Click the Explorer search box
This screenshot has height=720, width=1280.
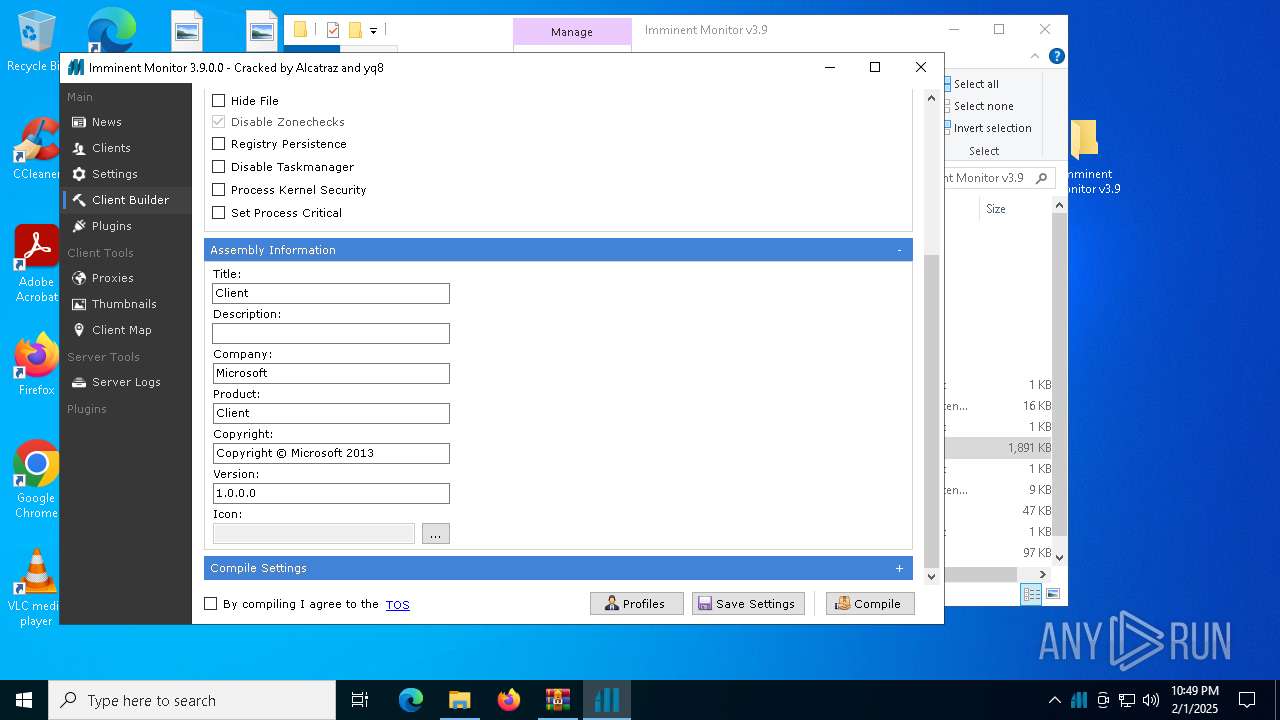point(998,178)
